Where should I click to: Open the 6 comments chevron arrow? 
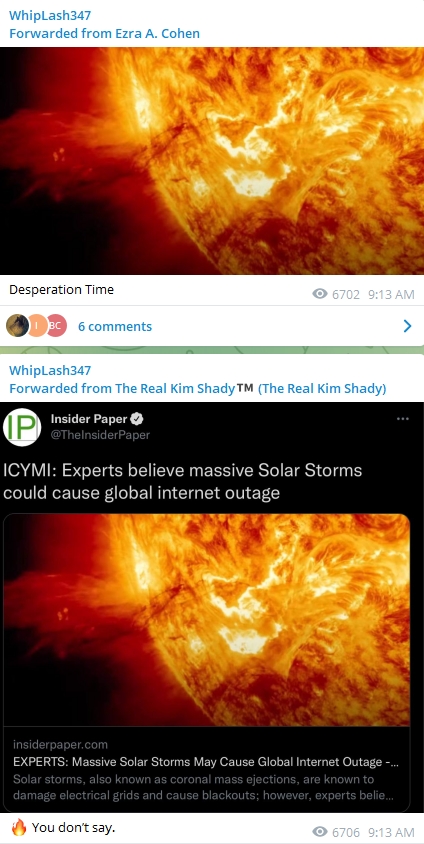click(x=407, y=326)
